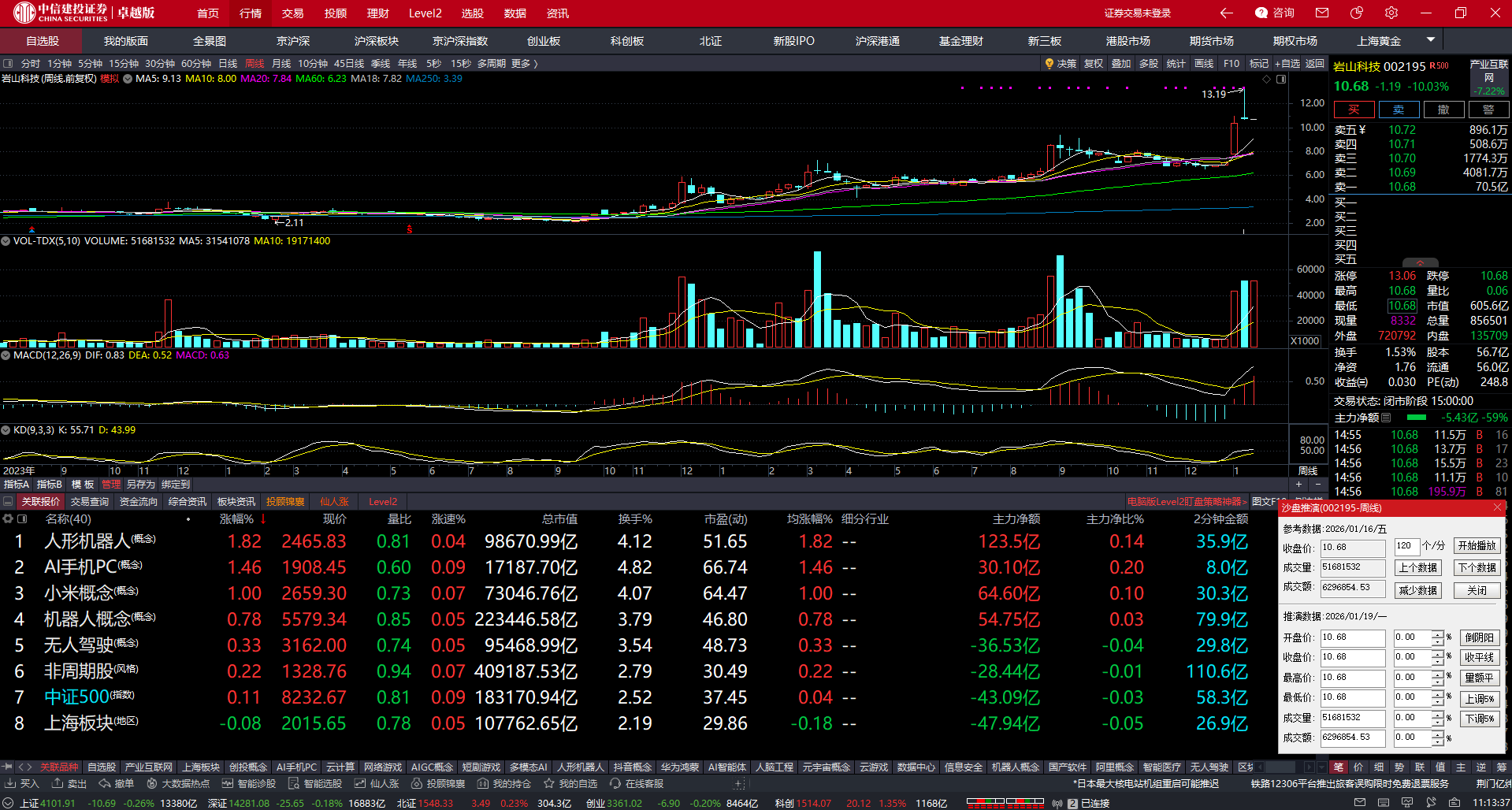Screen dimensions: 1512x810
Task: Expand the market tabs dropdown after 上海黄金
Action: (1431, 39)
